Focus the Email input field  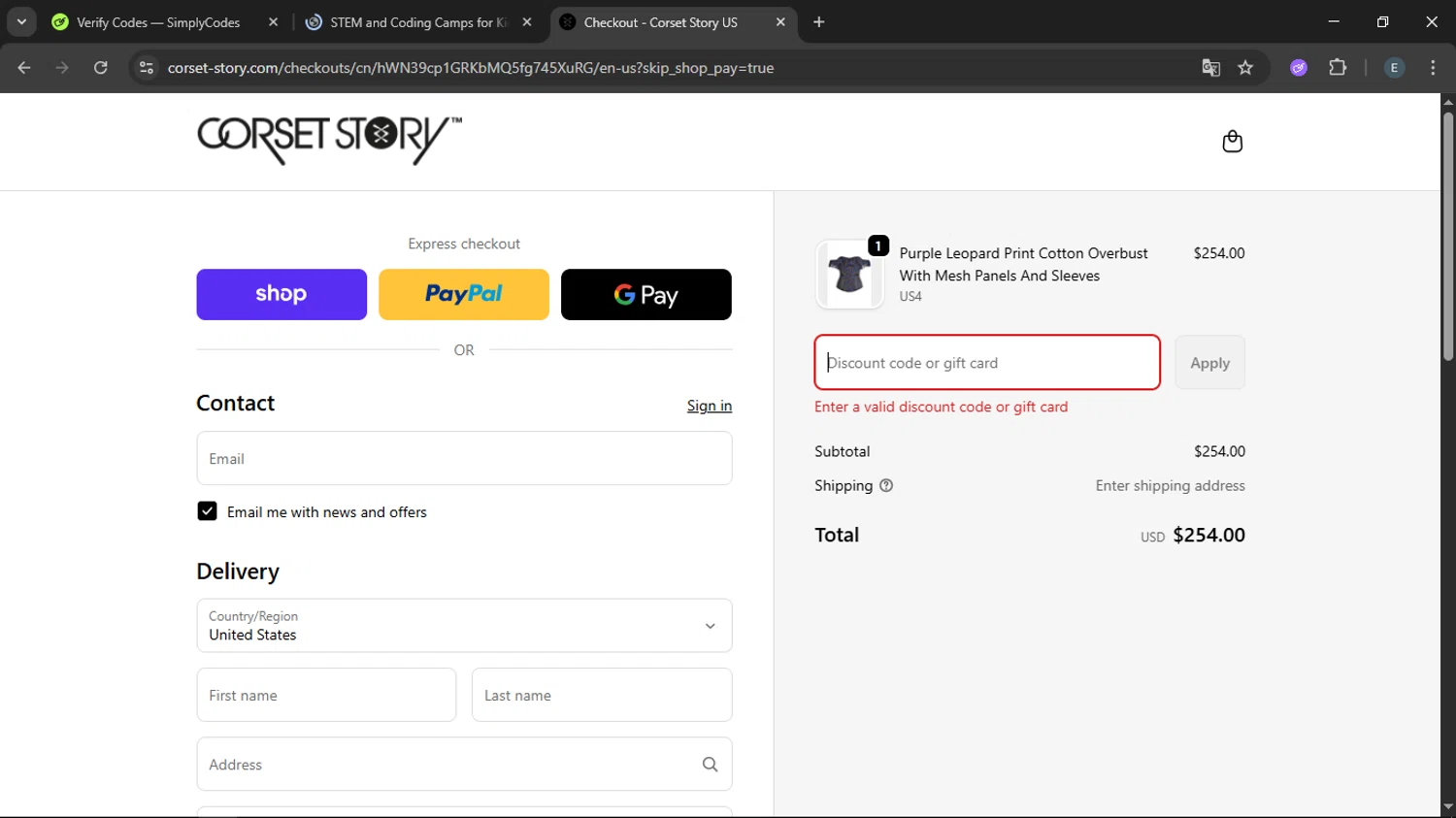[464, 458]
